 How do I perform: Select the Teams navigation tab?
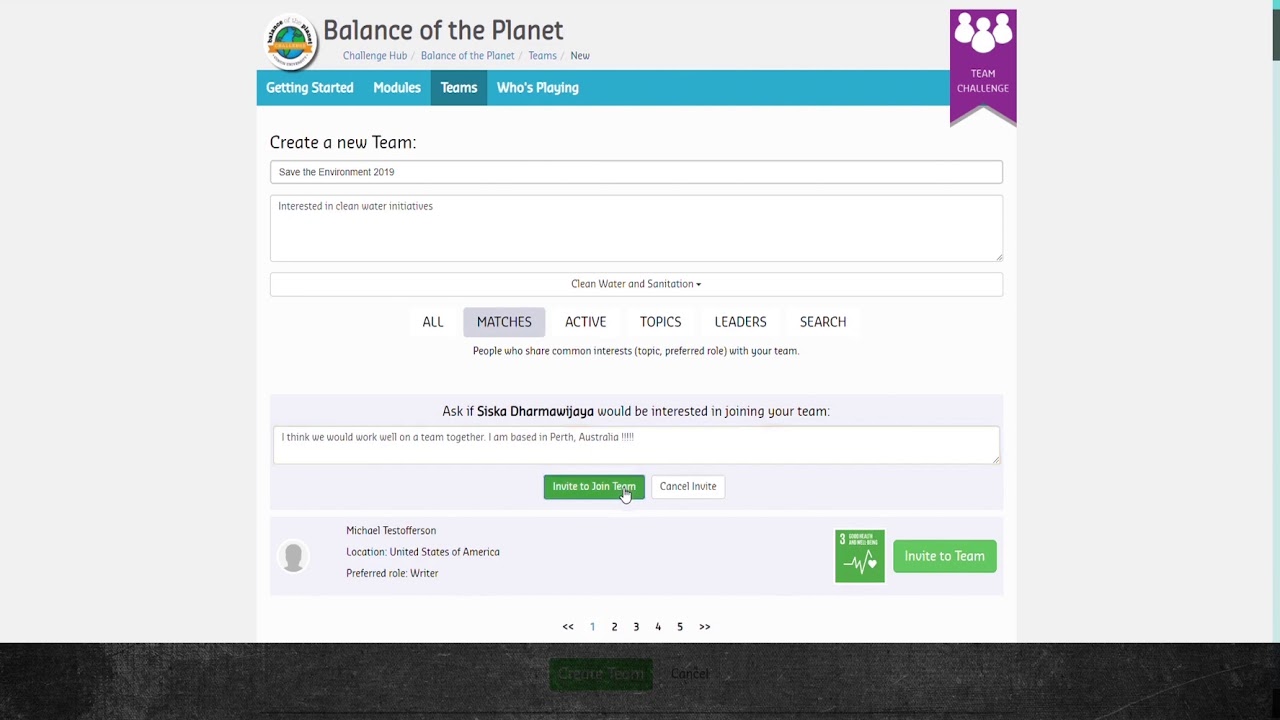[459, 88]
